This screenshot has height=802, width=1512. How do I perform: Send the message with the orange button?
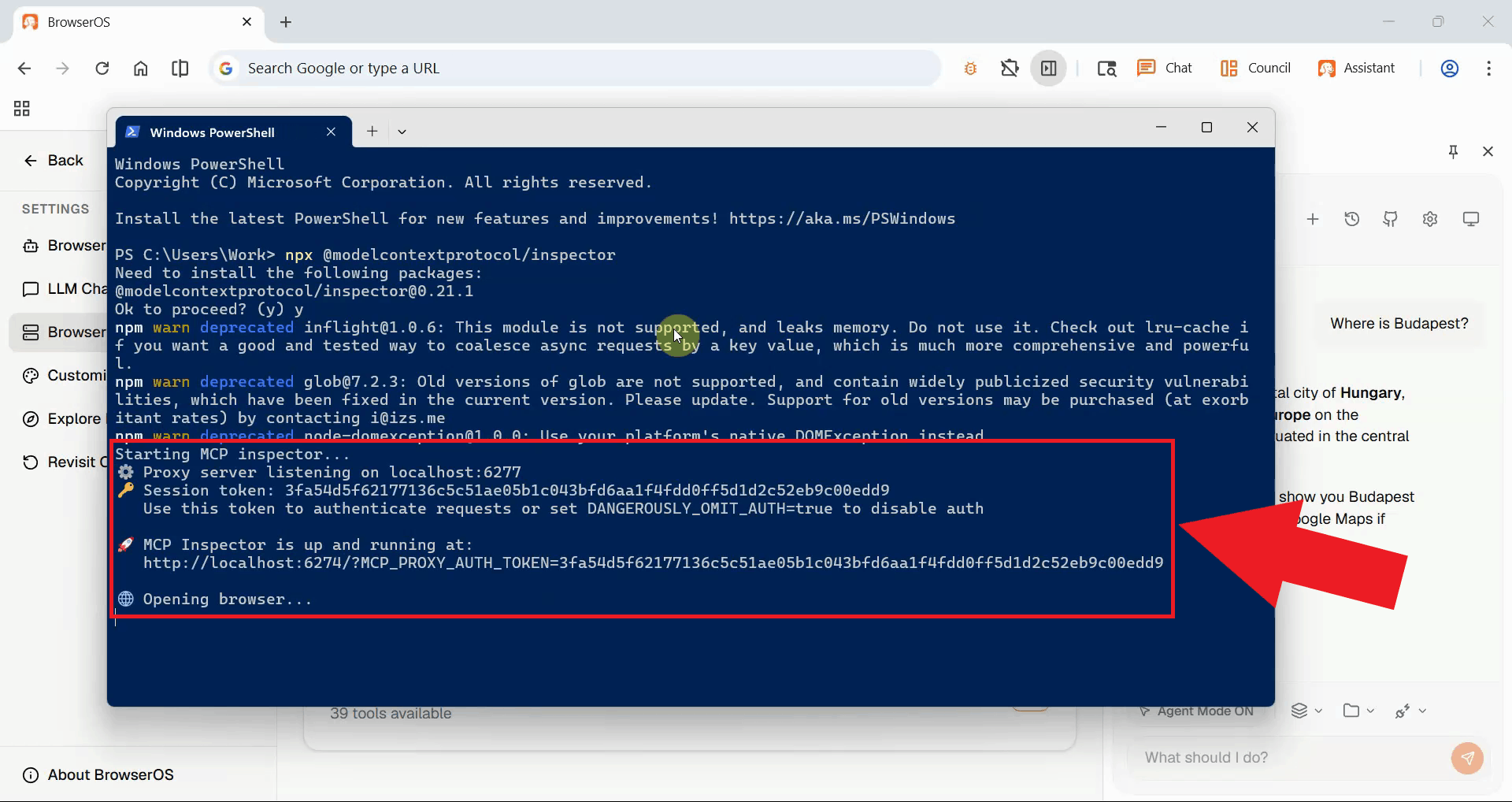1466,758
